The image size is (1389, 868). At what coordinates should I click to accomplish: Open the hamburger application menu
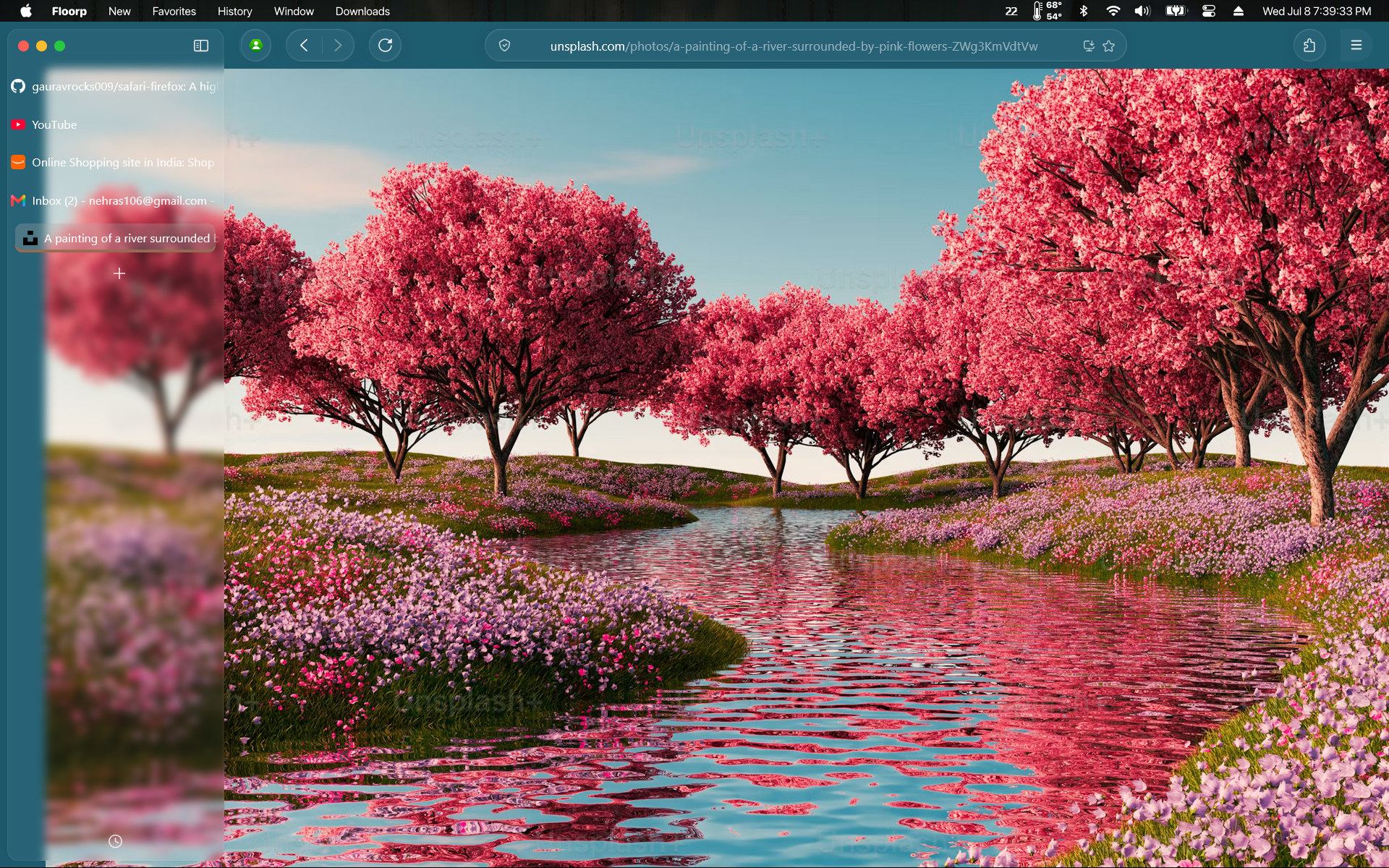click(1356, 46)
